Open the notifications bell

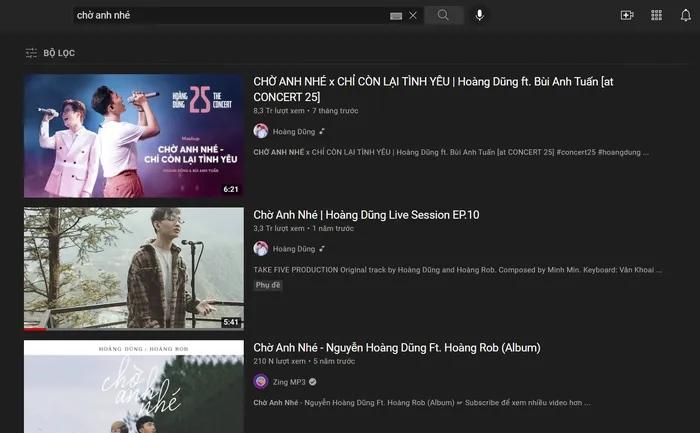[x=686, y=16]
